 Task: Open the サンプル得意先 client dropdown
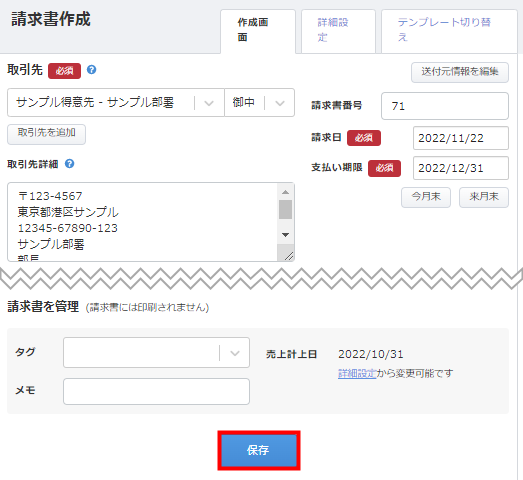(x=116, y=102)
